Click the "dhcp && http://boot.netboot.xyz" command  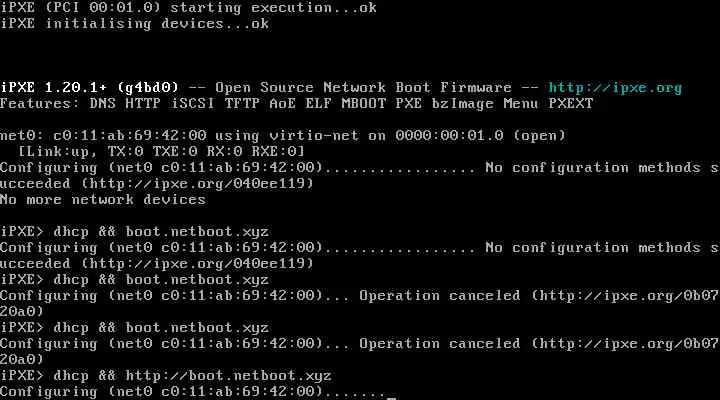(192, 375)
